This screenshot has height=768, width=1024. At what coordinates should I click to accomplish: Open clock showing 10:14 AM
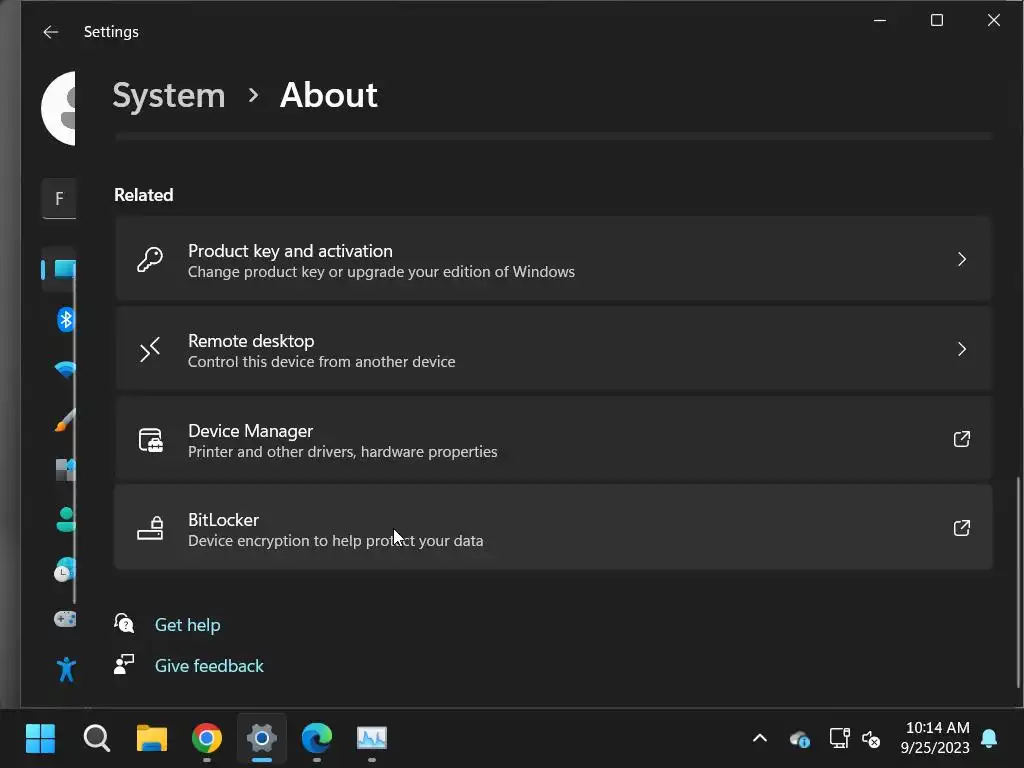pos(936,738)
